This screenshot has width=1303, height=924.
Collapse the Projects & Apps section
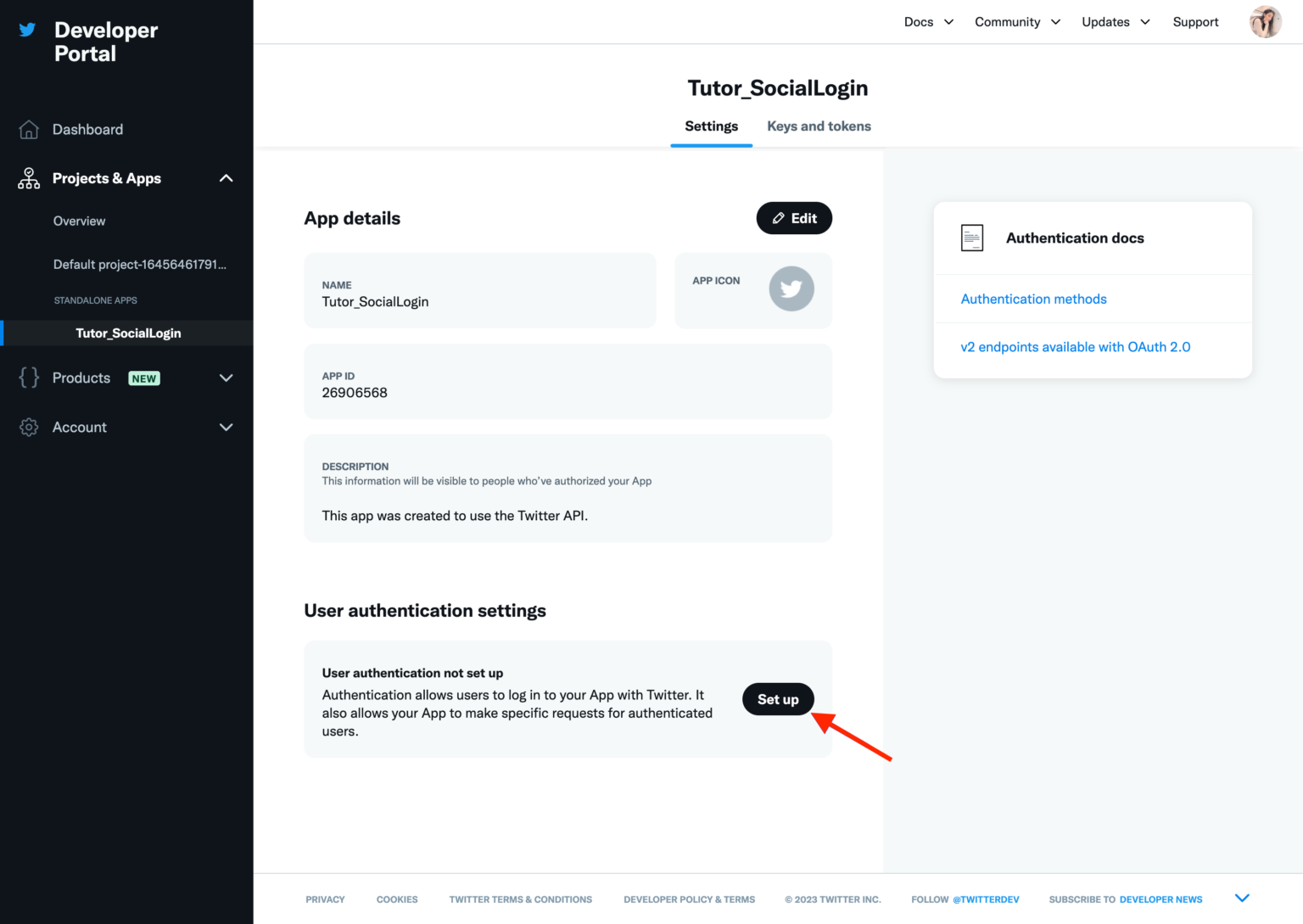coord(226,178)
